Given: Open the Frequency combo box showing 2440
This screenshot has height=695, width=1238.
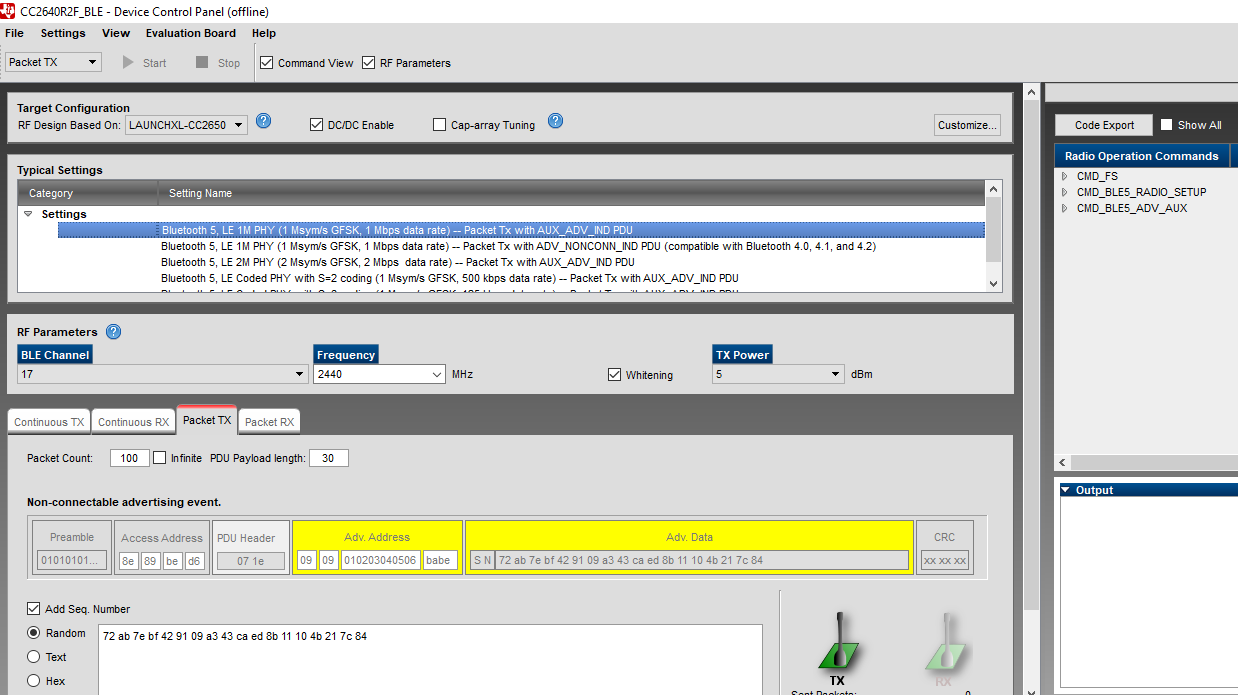Looking at the screenshot, I should (x=379, y=374).
